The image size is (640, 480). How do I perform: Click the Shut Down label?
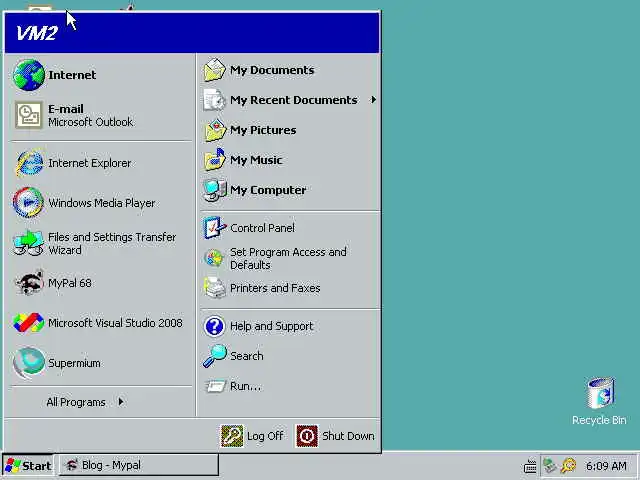(348, 436)
